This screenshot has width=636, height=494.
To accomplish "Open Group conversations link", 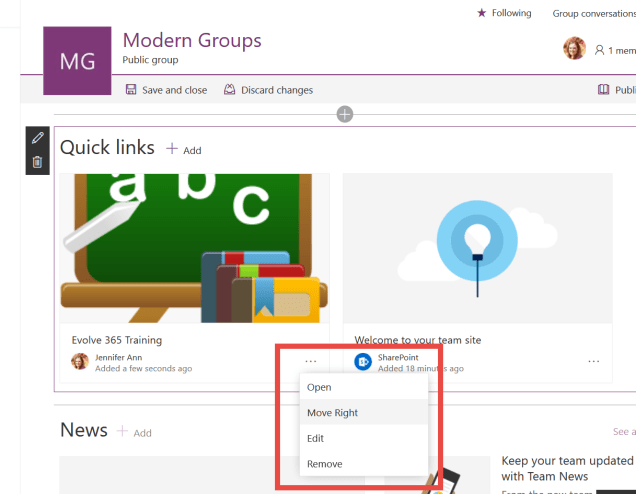I will pyautogui.click(x=593, y=13).
